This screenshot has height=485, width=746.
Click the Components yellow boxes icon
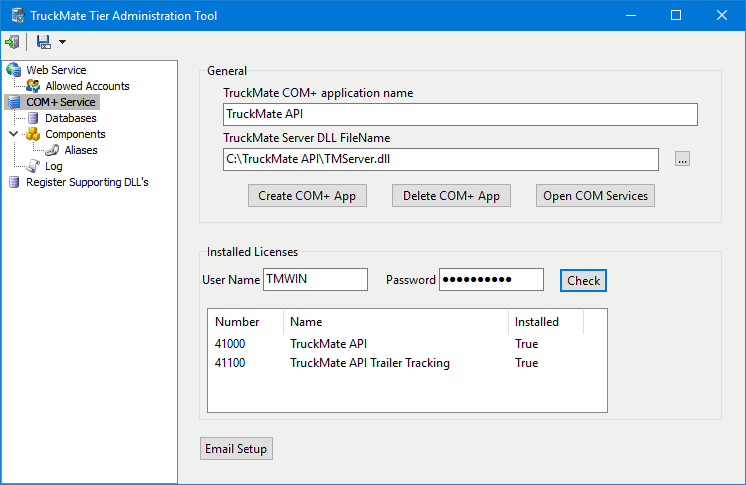[33, 134]
